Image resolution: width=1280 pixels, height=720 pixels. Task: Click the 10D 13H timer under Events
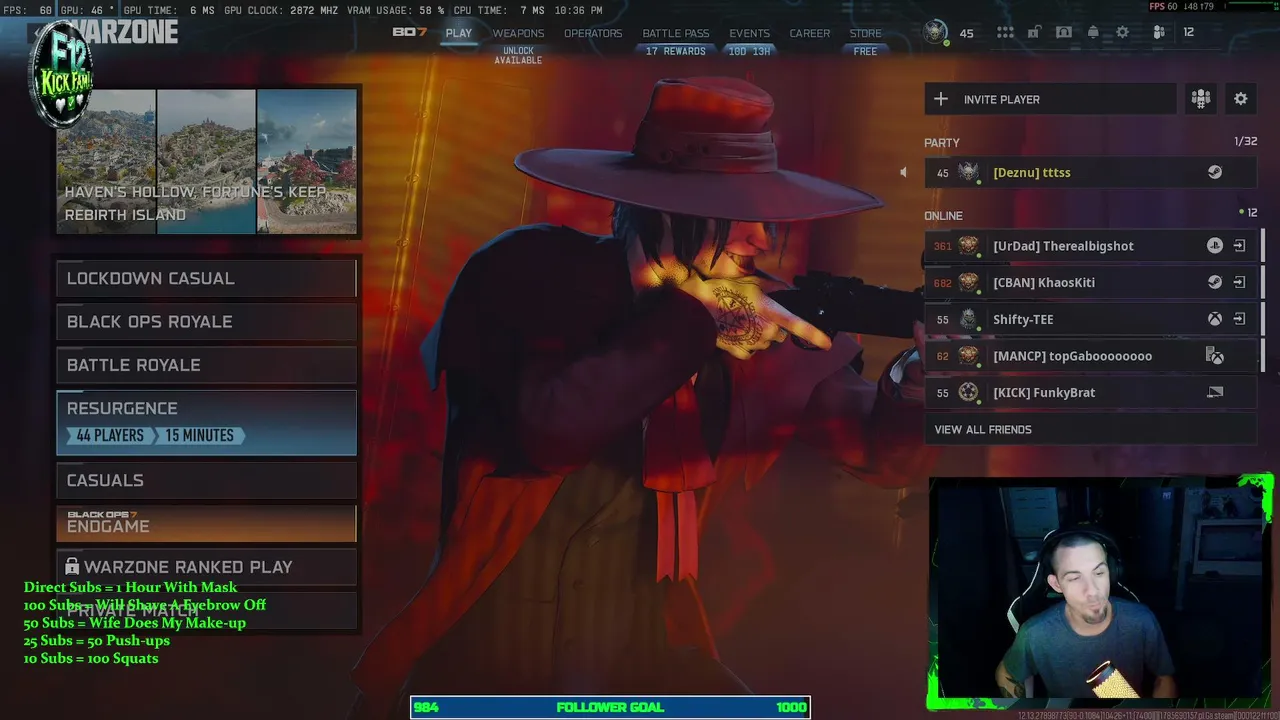(x=749, y=51)
